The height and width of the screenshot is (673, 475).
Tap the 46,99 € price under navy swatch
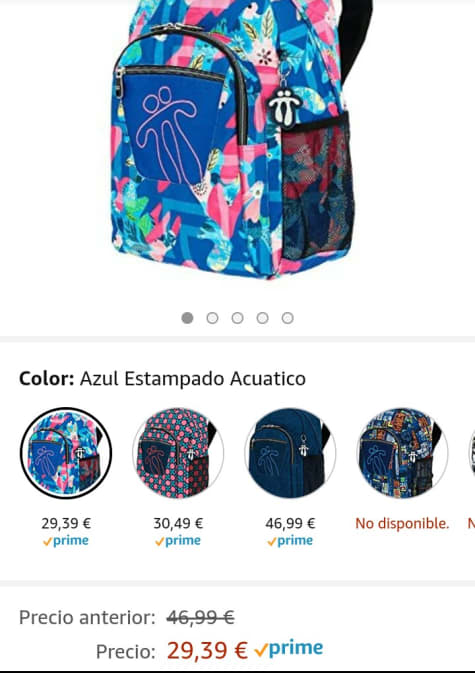pos(290,523)
